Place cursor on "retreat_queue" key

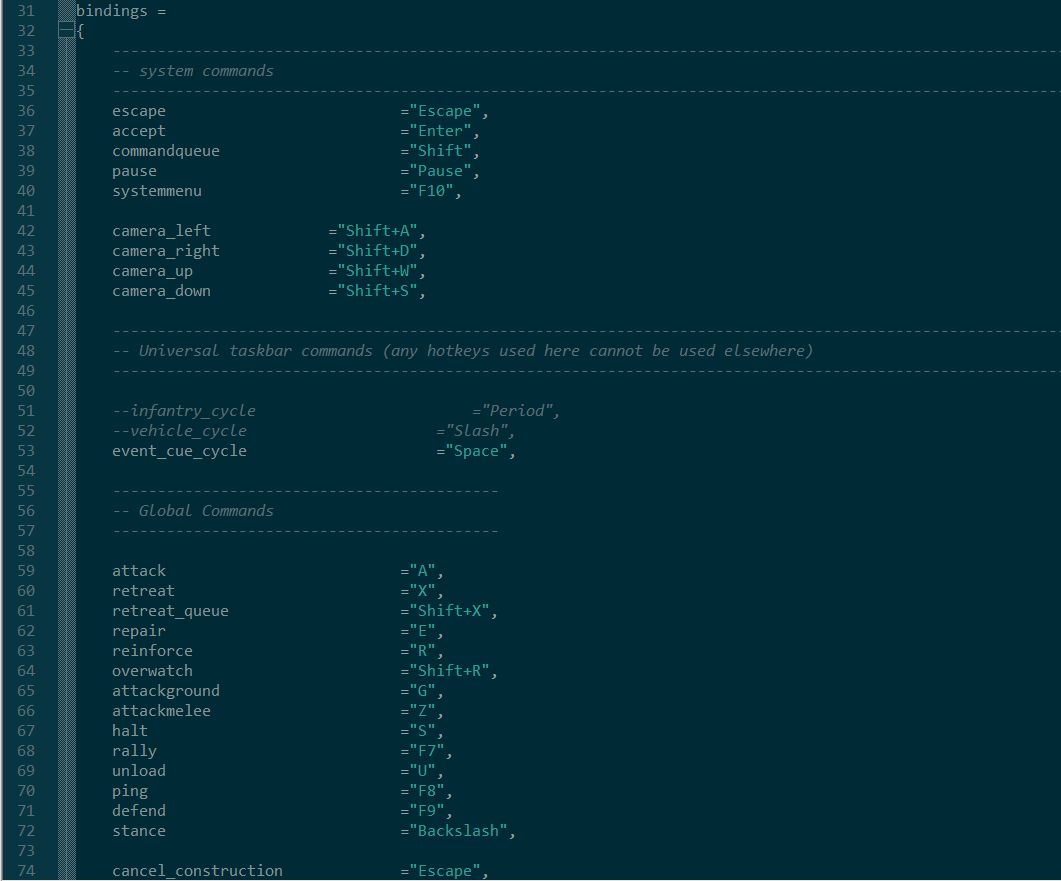pos(170,611)
